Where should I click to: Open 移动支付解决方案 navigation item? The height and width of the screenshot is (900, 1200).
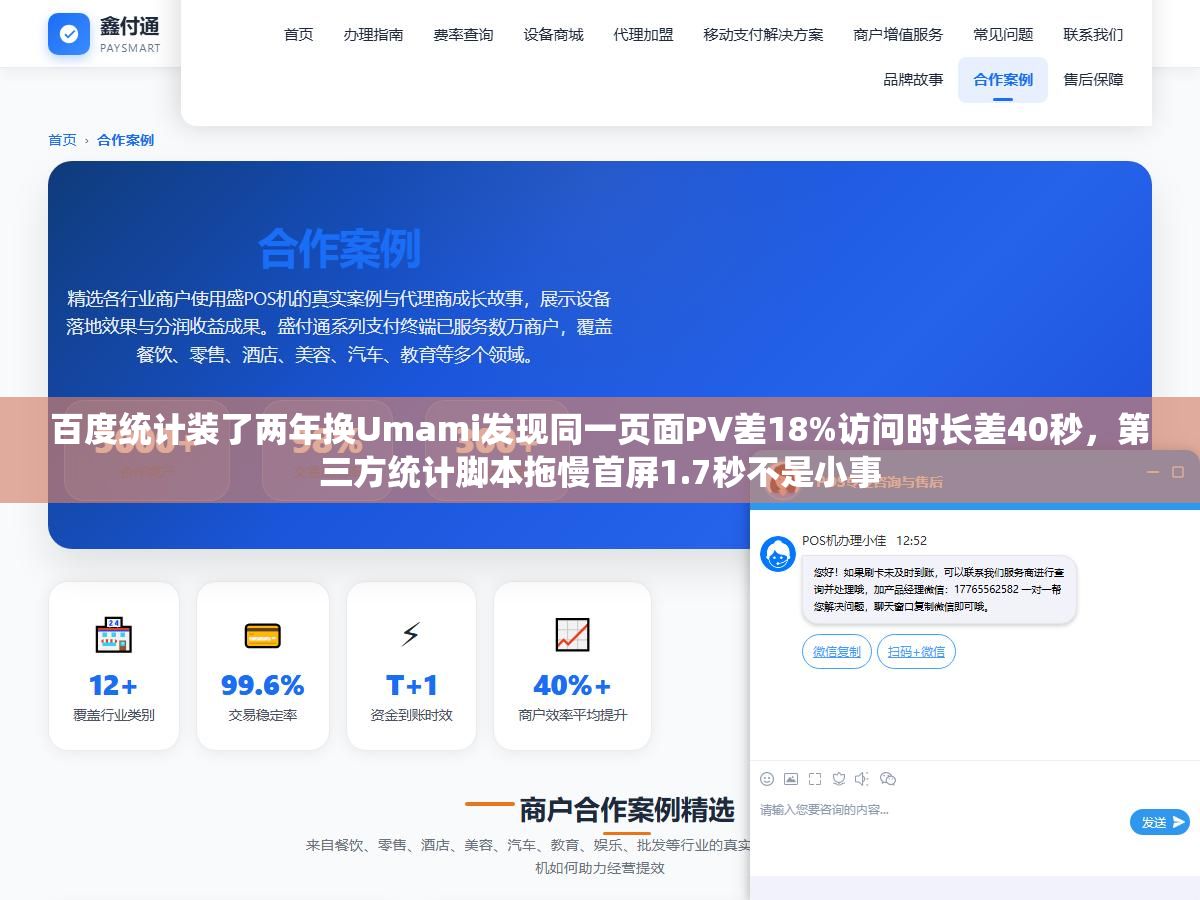tap(763, 34)
